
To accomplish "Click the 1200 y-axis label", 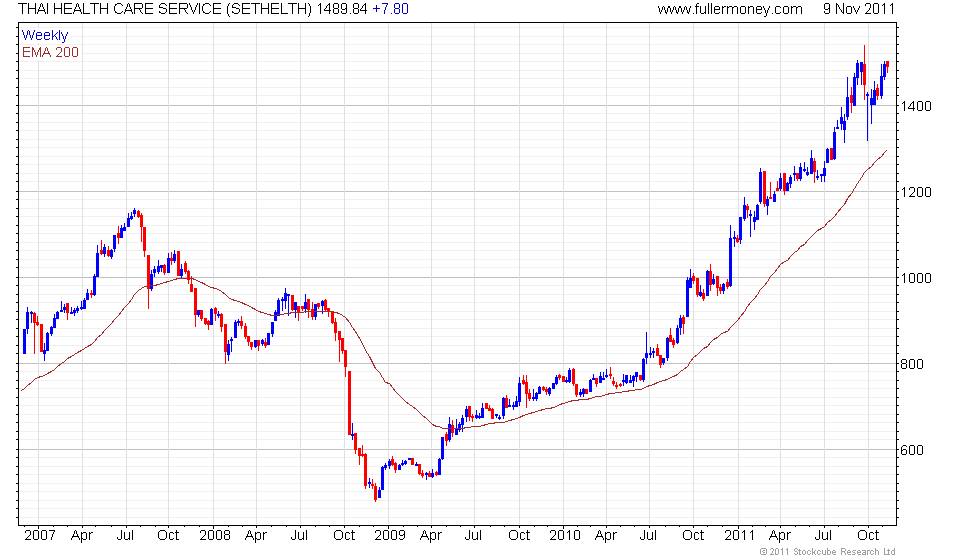I will [x=916, y=192].
